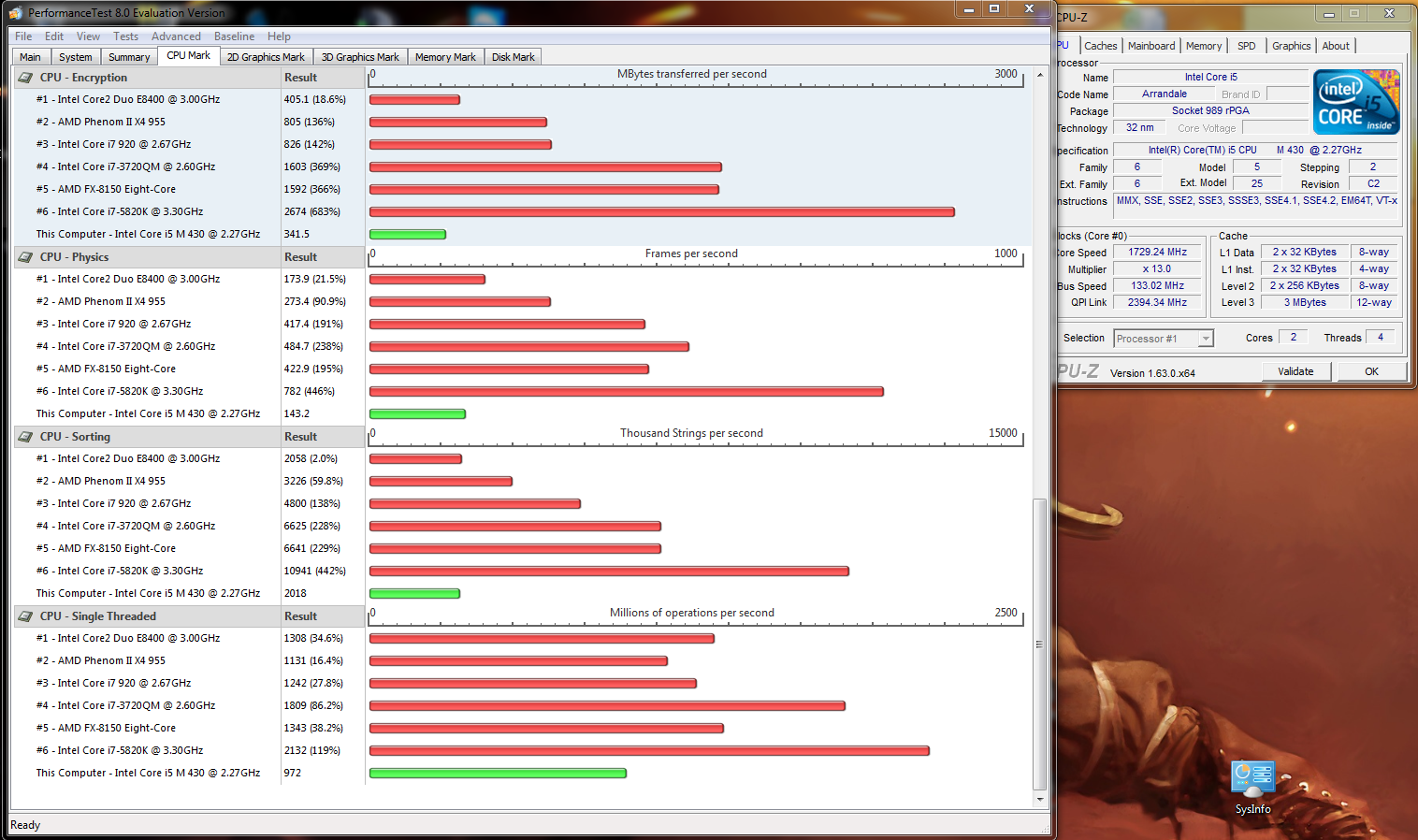Select Encryption row #6 Intel Core i7-5820K
The image size is (1418, 840).
point(189,211)
